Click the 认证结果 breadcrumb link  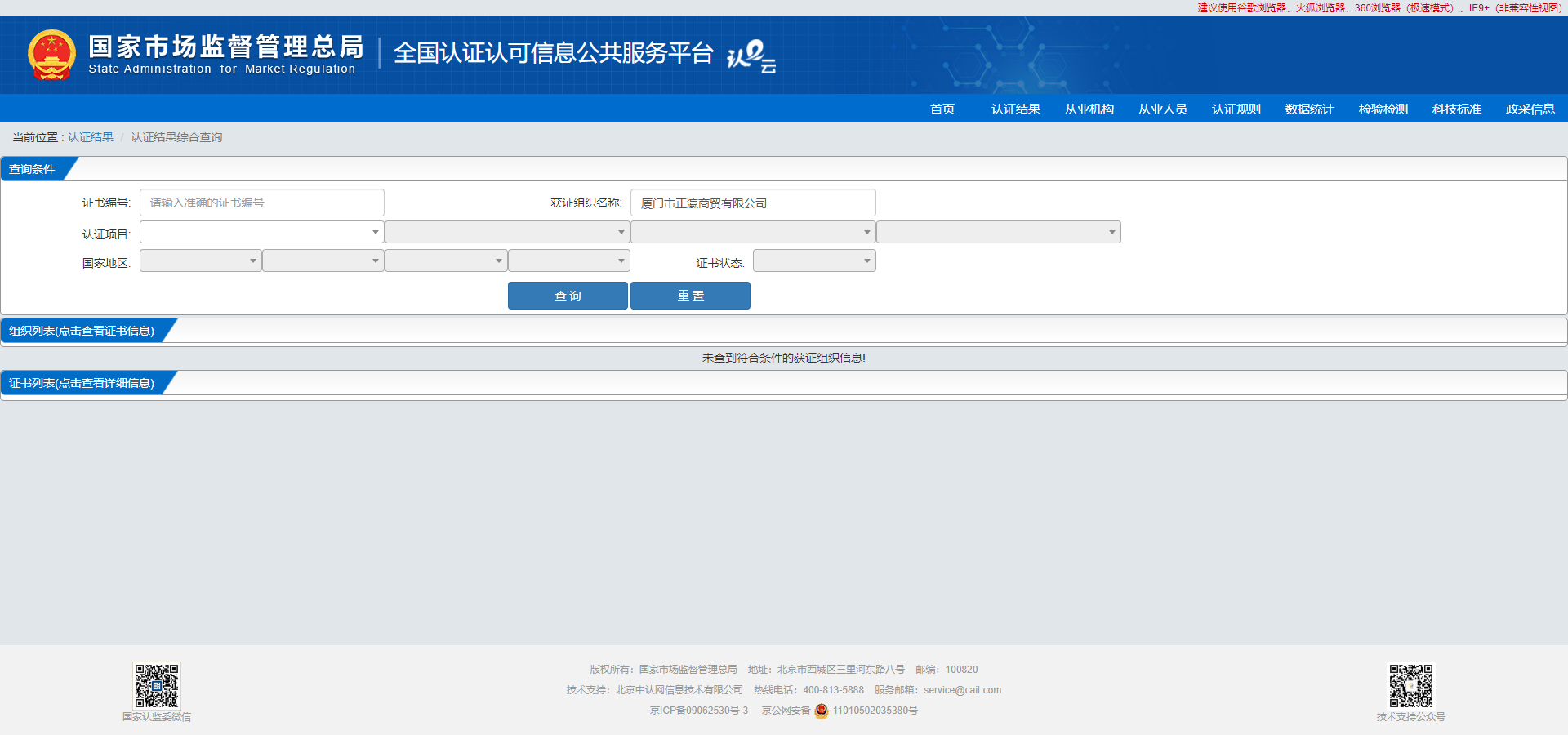(x=91, y=137)
